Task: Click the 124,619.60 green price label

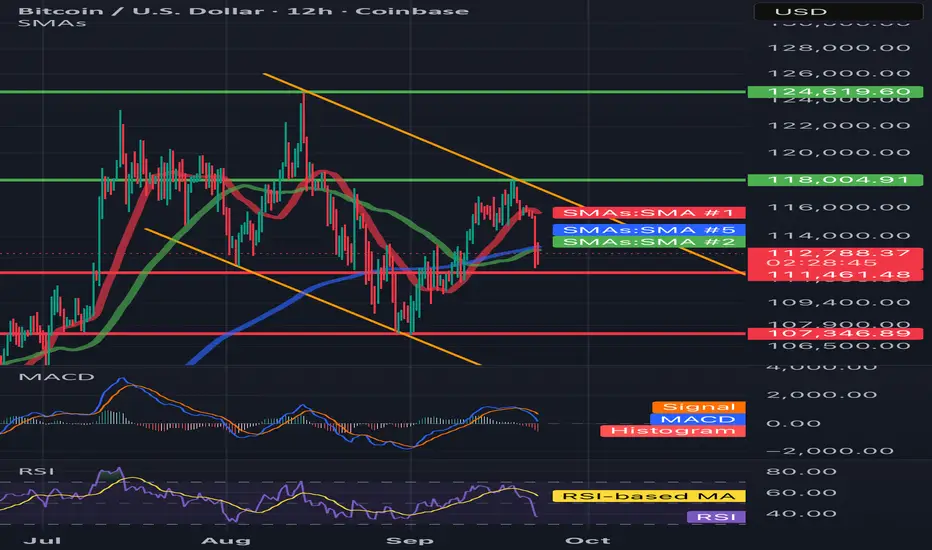Action: 835,92
